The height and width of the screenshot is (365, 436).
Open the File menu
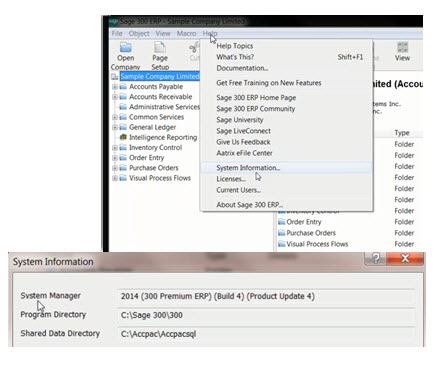[x=117, y=33]
